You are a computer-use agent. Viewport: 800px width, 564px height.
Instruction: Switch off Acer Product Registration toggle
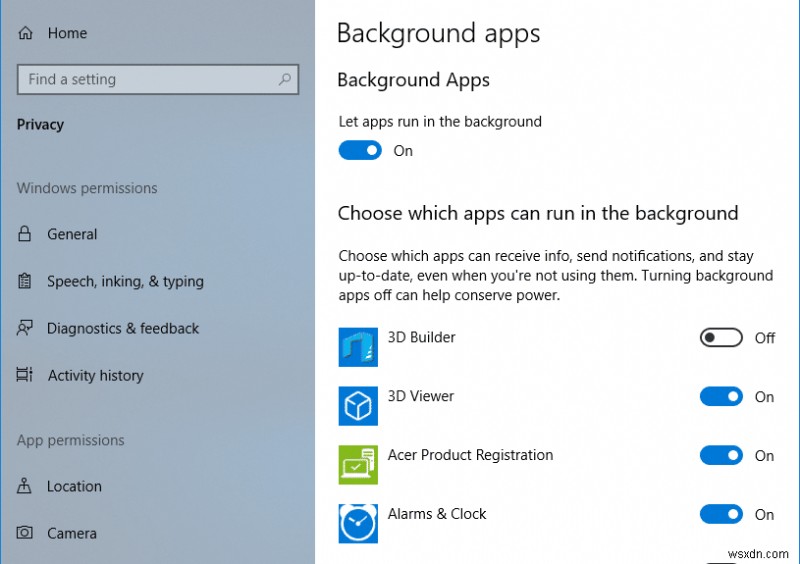(721, 455)
